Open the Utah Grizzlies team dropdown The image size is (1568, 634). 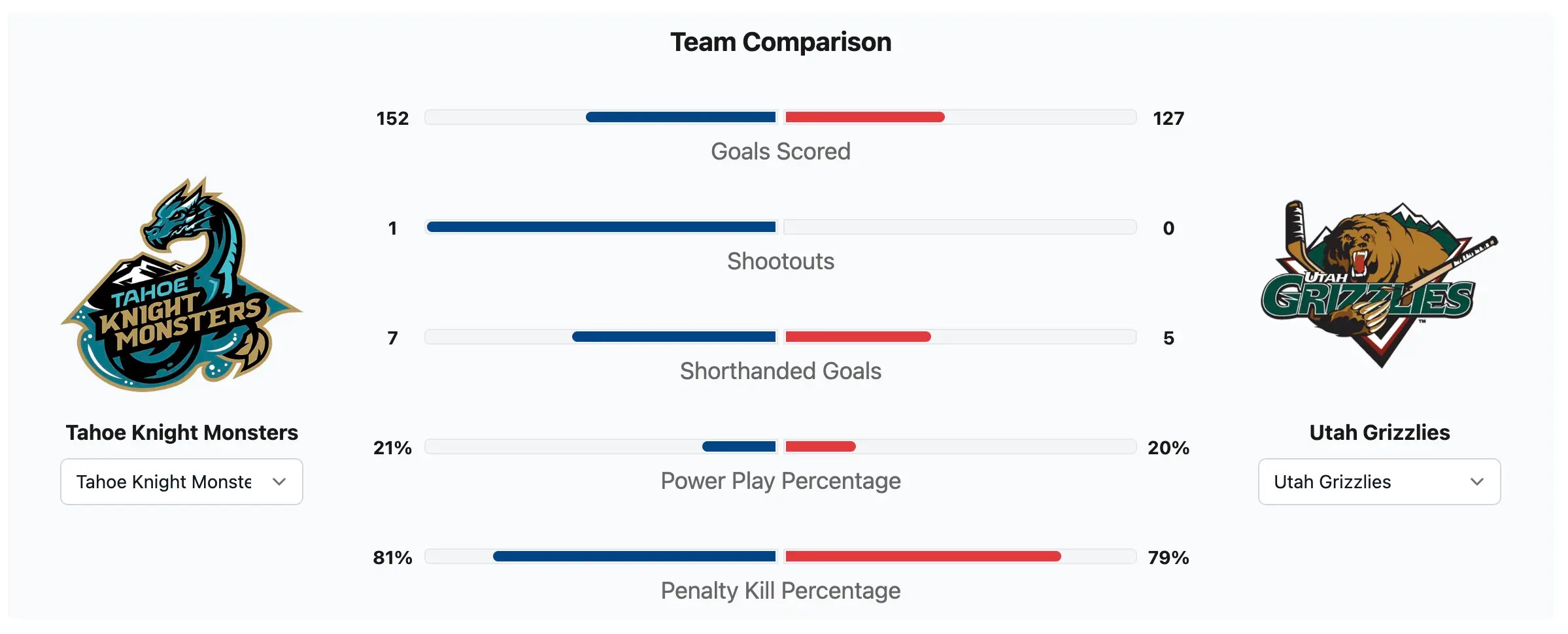(1378, 482)
